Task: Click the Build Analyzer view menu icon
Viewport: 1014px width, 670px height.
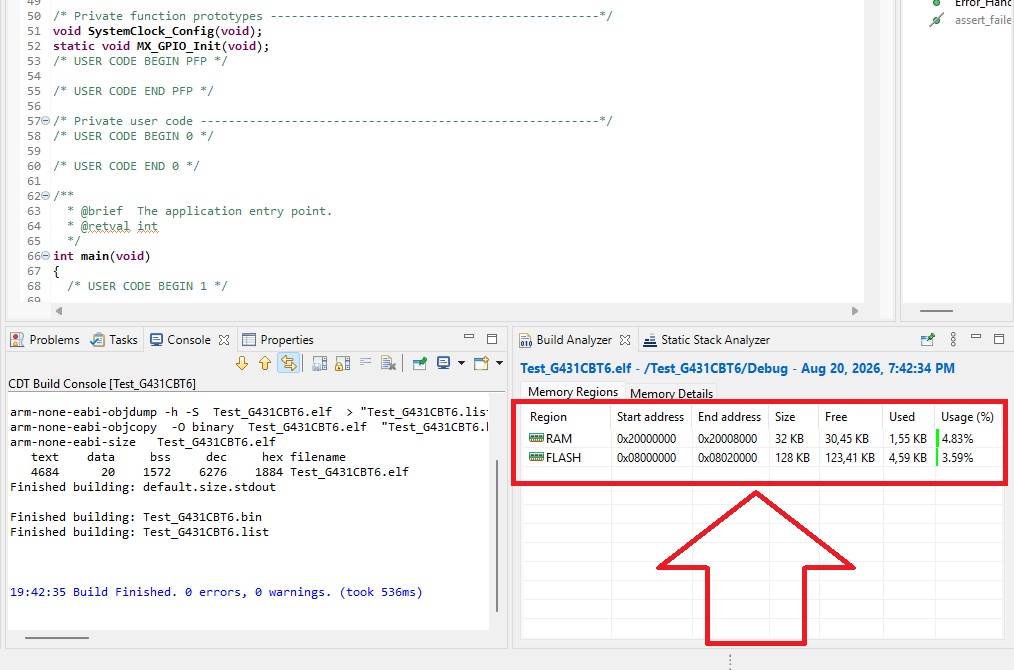Action: [x=953, y=339]
